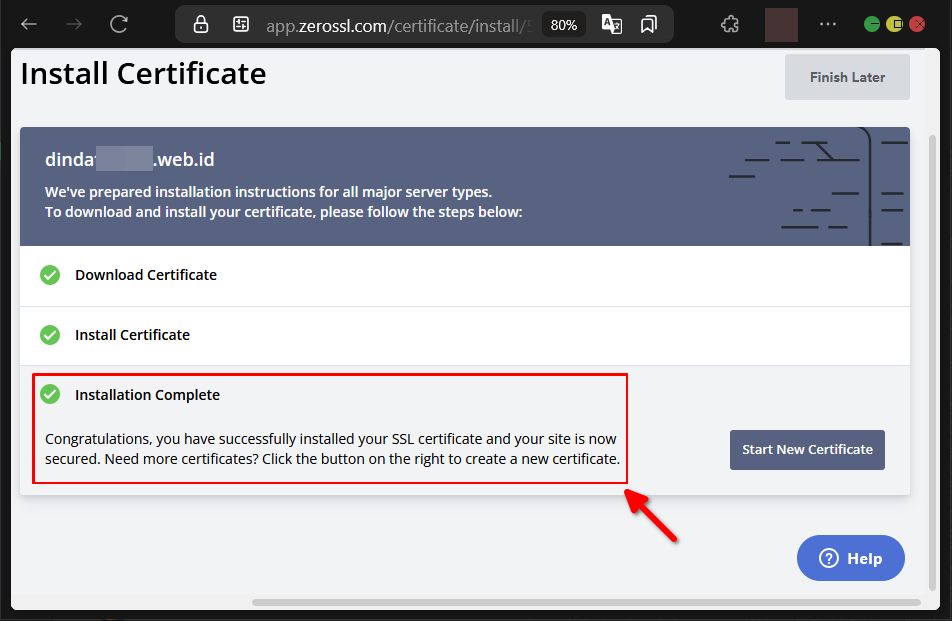
Task: Bookmark this page with the bookmark icon
Action: 648,24
